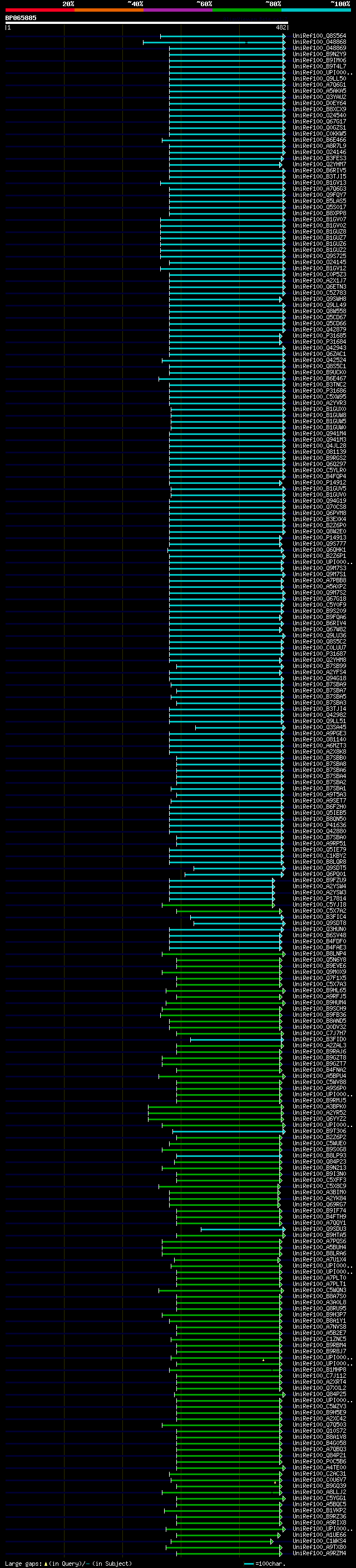Select the UniRef100_Q67G17 label
Viewport: 356px width, 1568px height.
coord(319,122)
